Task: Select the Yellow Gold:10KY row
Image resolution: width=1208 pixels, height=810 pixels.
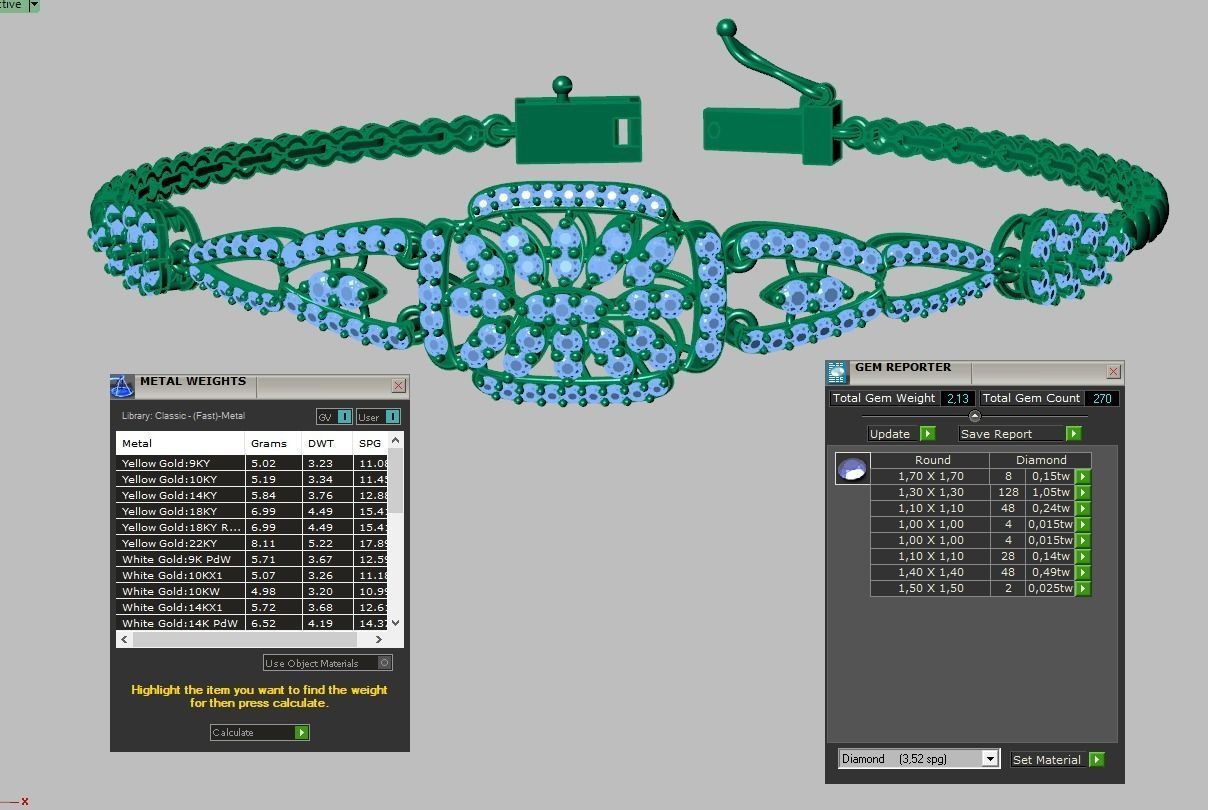Action: (x=252, y=479)
